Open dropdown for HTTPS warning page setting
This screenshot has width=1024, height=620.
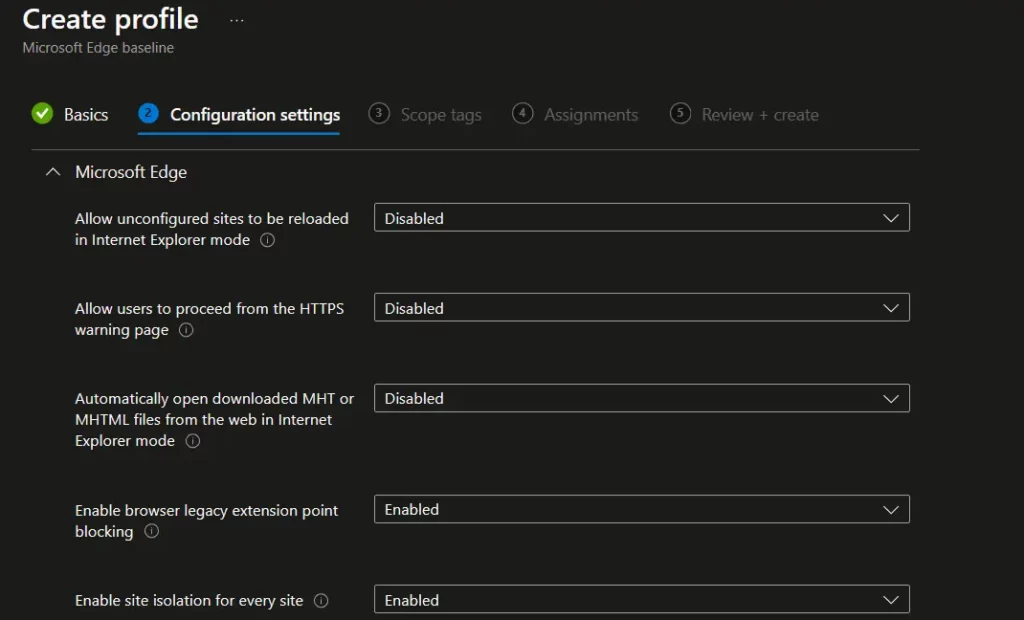[x=641, y=308]
